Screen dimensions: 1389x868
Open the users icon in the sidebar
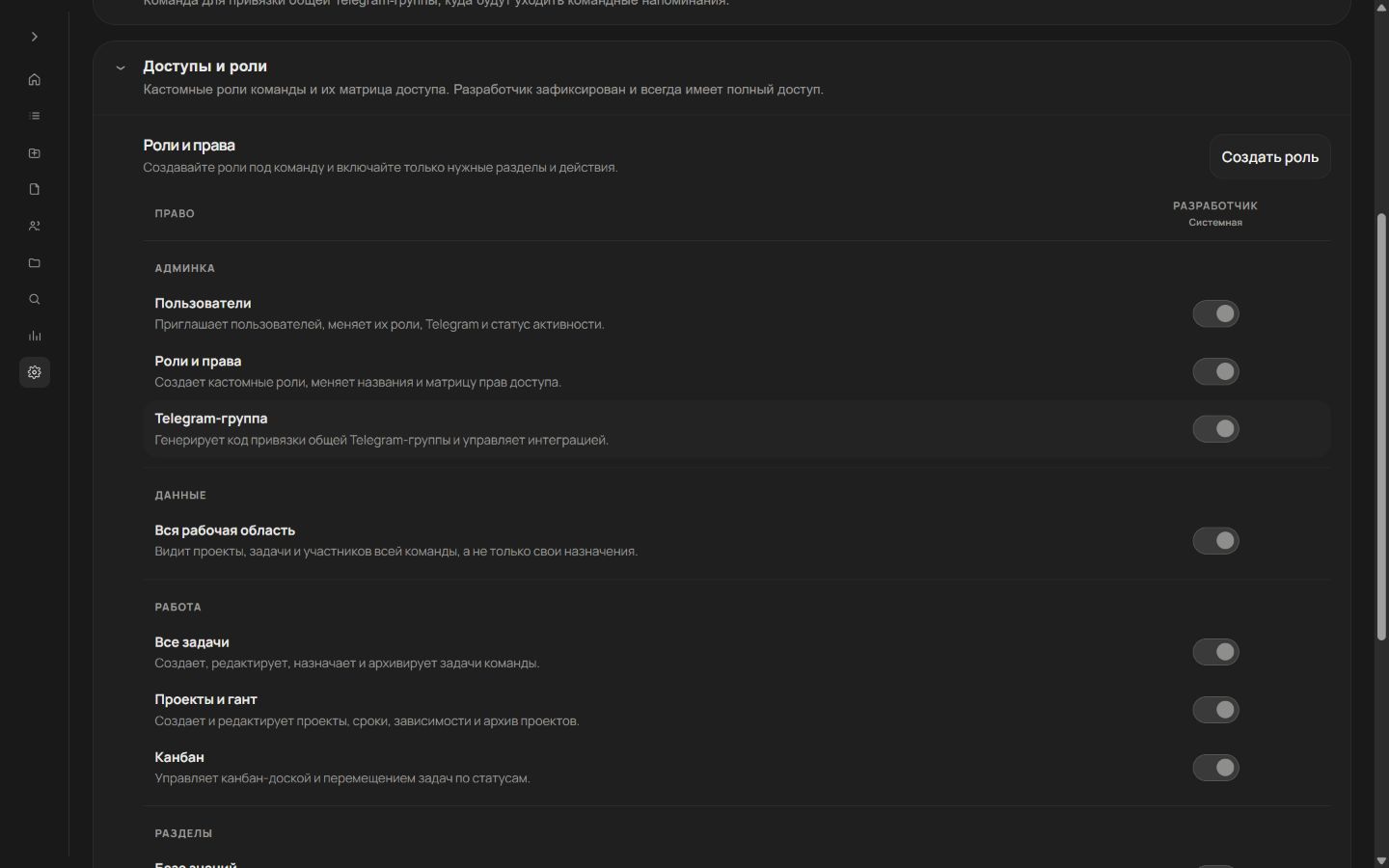pos(35,226)
